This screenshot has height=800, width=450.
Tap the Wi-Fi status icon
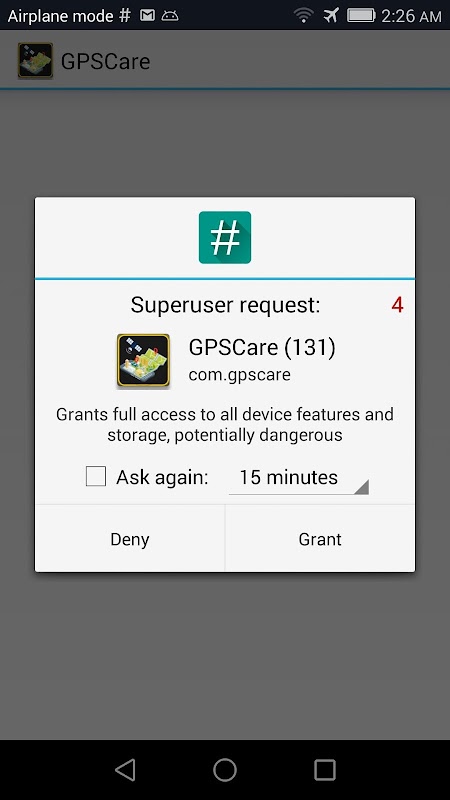click(304, 15)
